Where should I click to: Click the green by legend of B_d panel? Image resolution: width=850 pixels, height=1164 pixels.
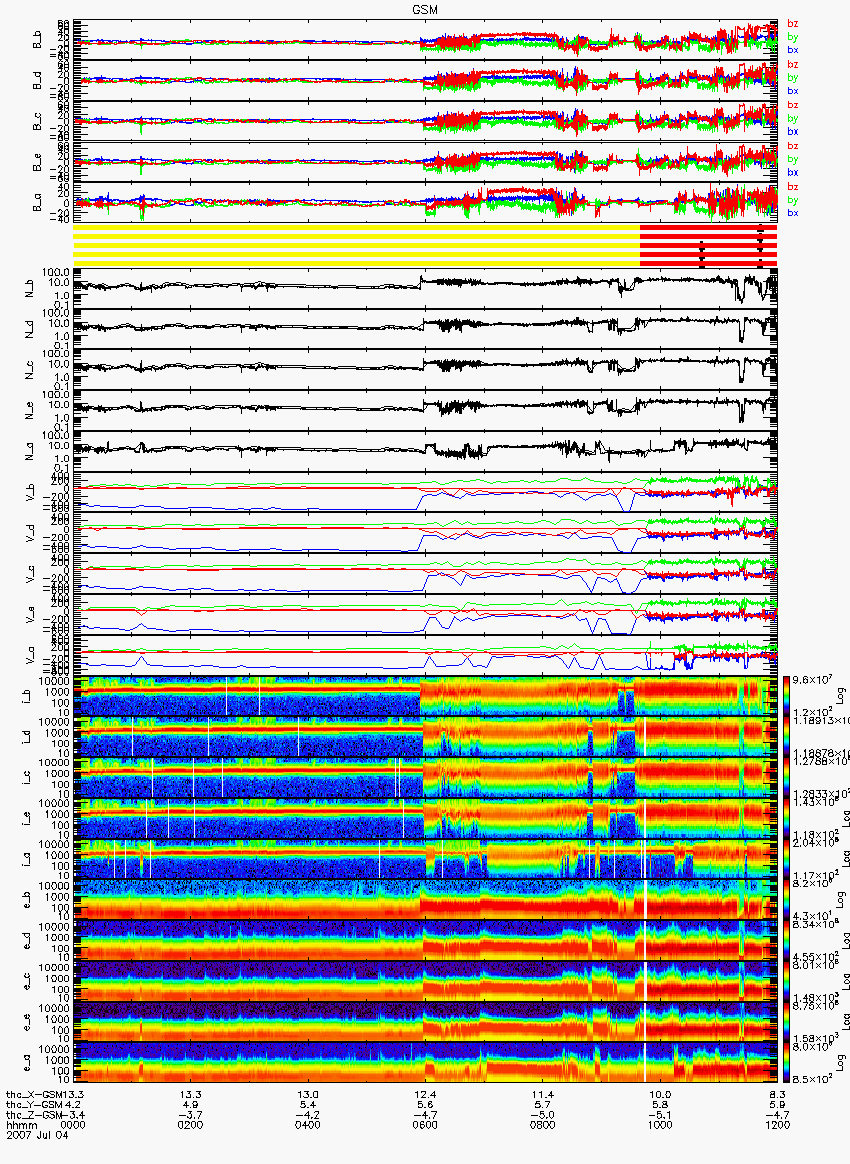pyautogui.click(x=793, y=78)
